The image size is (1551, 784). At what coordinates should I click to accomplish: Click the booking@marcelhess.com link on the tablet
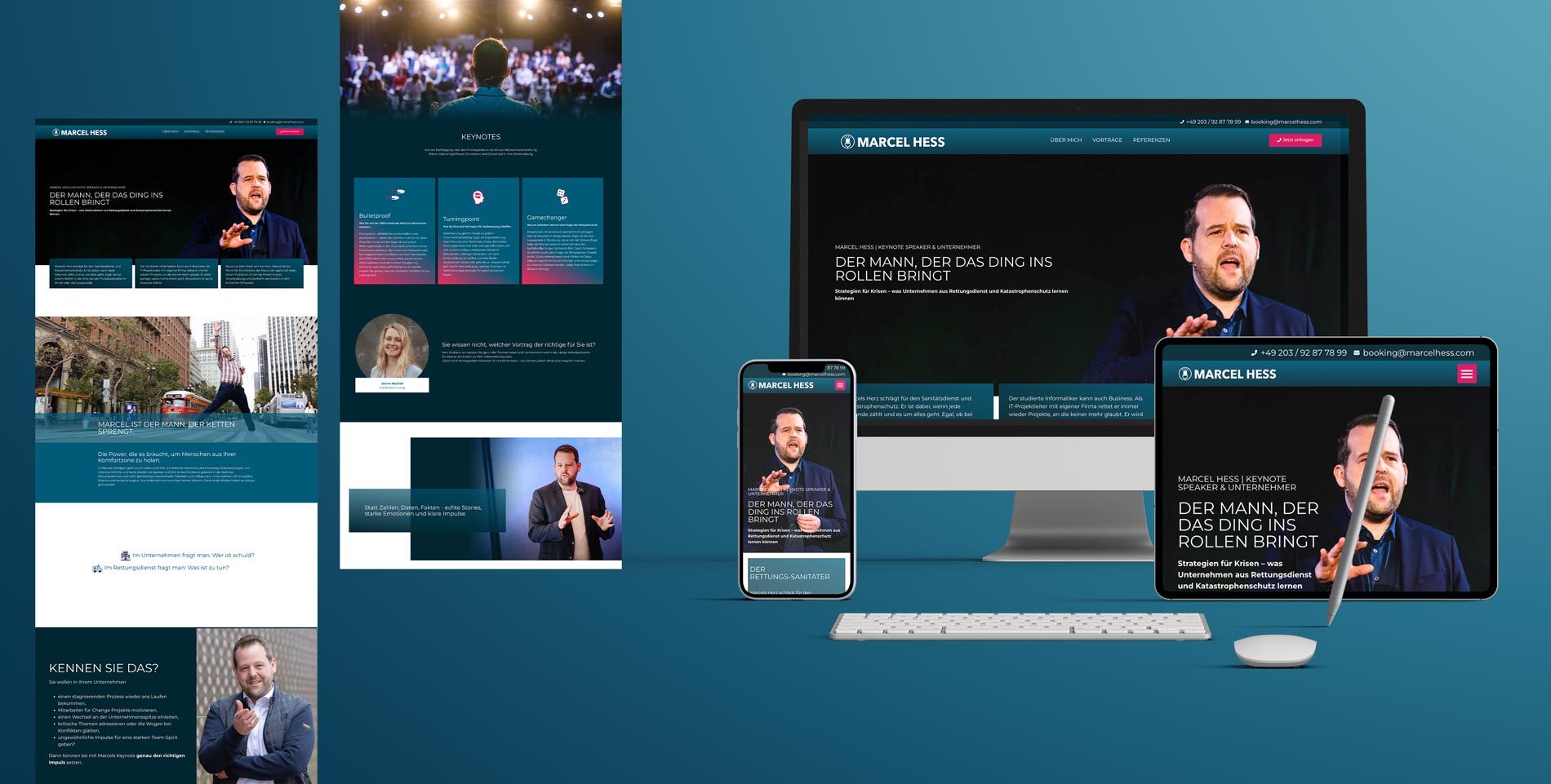[1418, 353]
